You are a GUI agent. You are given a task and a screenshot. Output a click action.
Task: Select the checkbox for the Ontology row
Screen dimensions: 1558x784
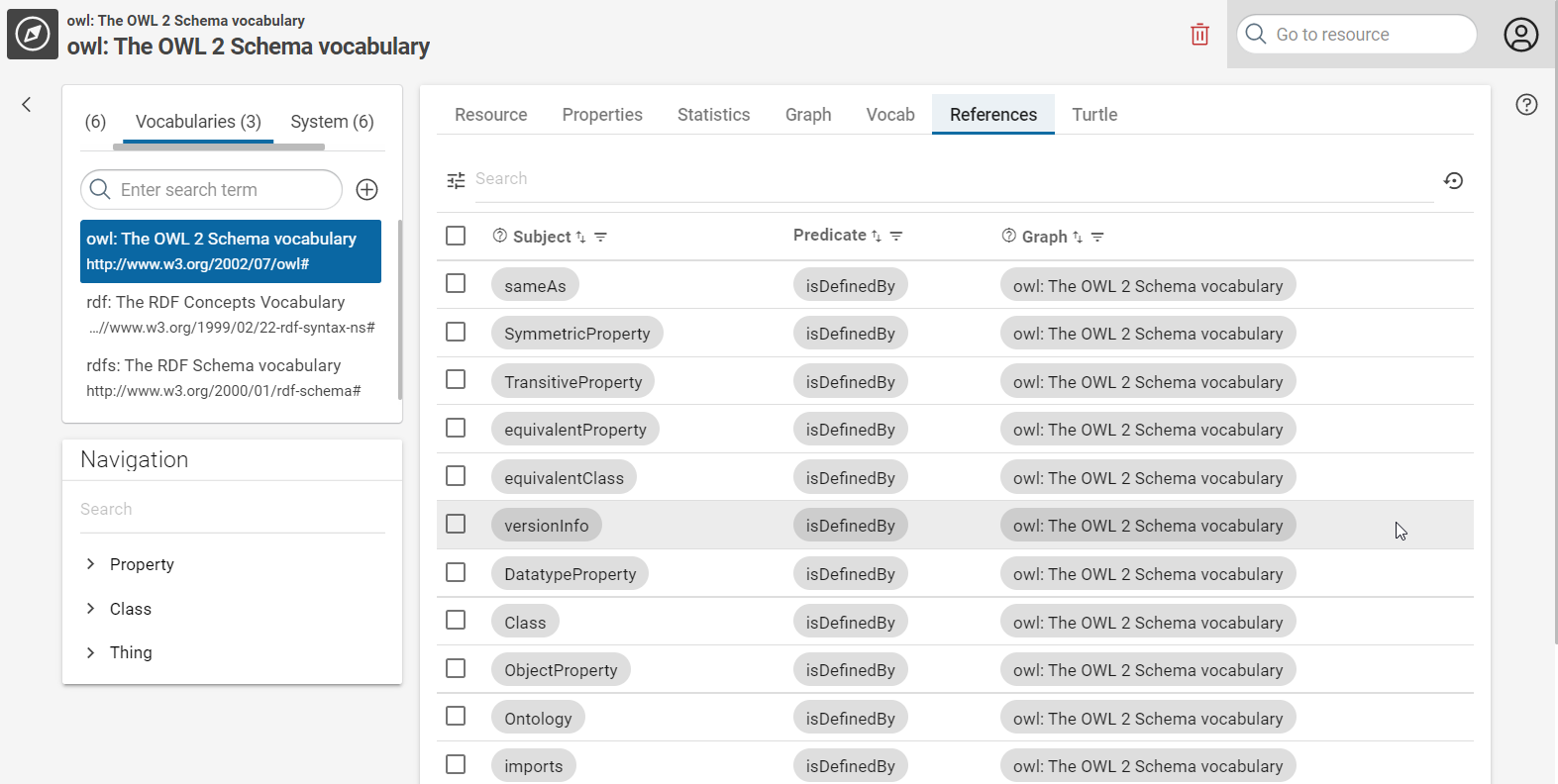(x=456, y=716)
